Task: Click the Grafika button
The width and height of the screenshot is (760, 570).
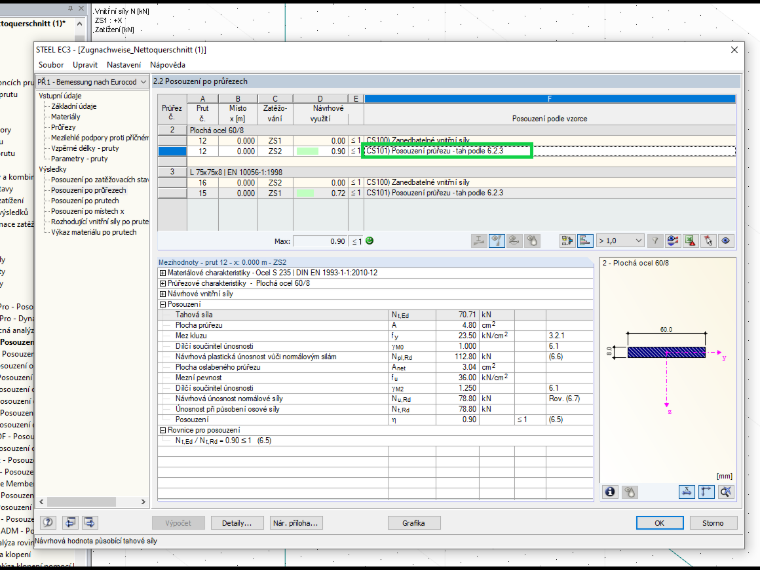Action: click(413, 523)
